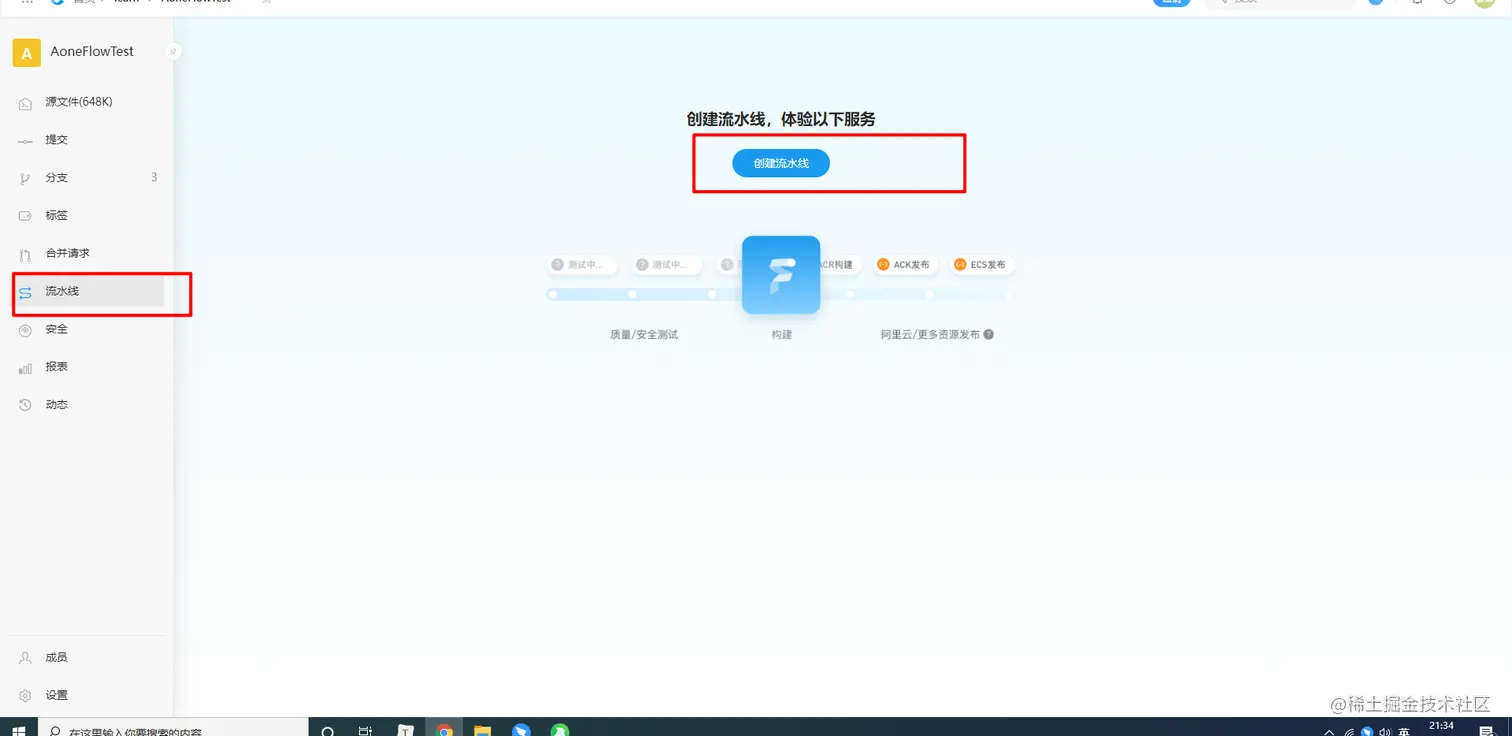The height and width of the screenshot is (736, 1512).
Task: Click help icon beside 阿里云/更多资源发布
Action: tap(989, 335)
